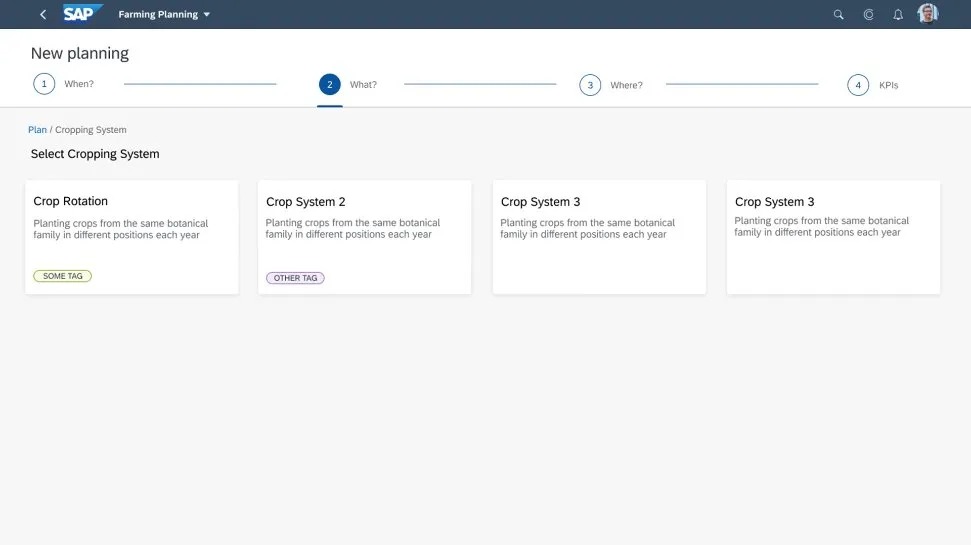Expand the Farming Planning dropdown menu
This screenshot has height=545, width=971.
206,15
